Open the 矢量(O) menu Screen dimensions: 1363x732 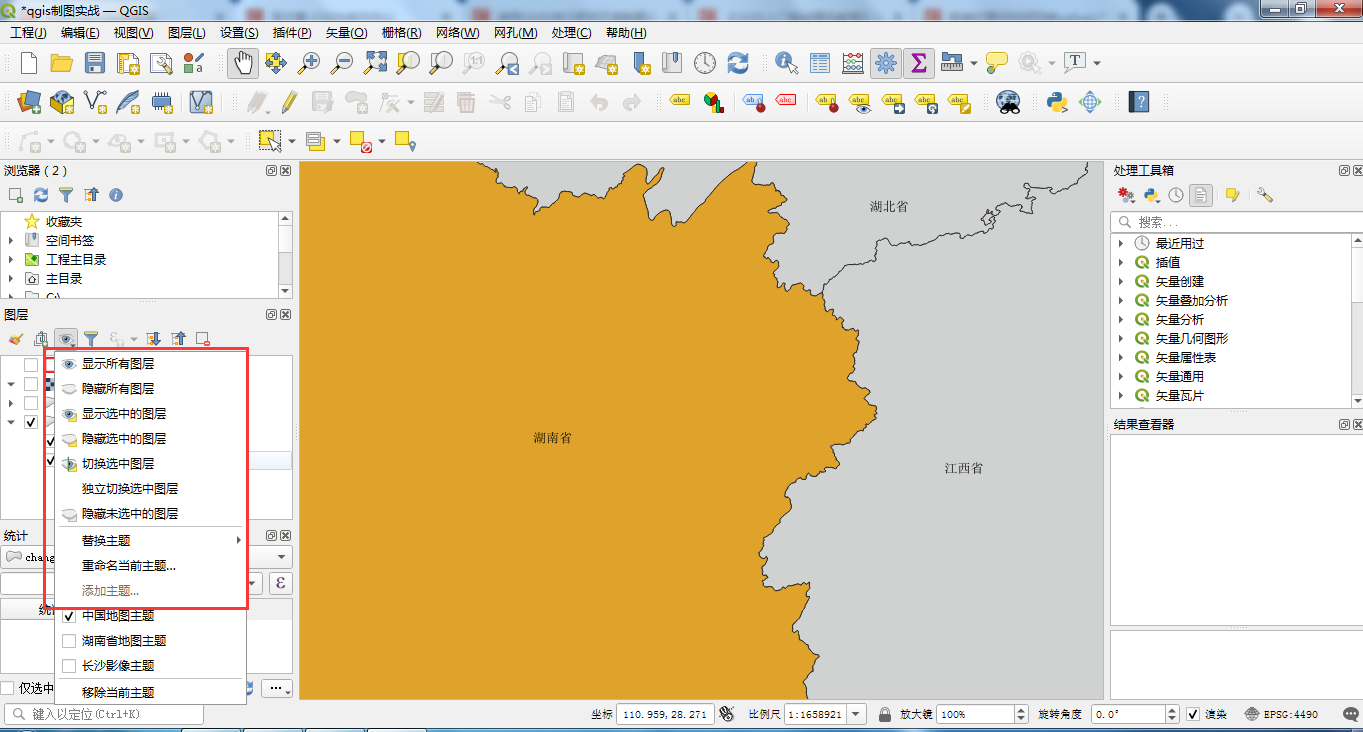346,33
